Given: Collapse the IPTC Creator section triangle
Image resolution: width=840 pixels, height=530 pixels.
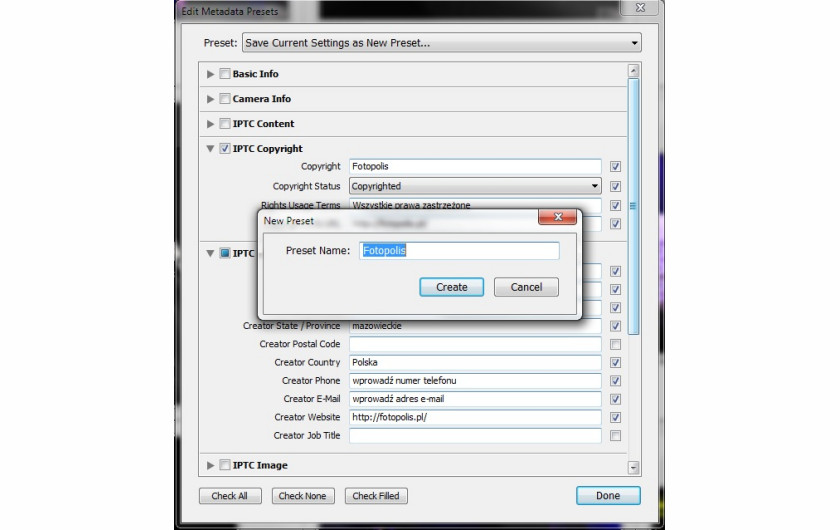Looking at the screenshot, I should point(211,253).
